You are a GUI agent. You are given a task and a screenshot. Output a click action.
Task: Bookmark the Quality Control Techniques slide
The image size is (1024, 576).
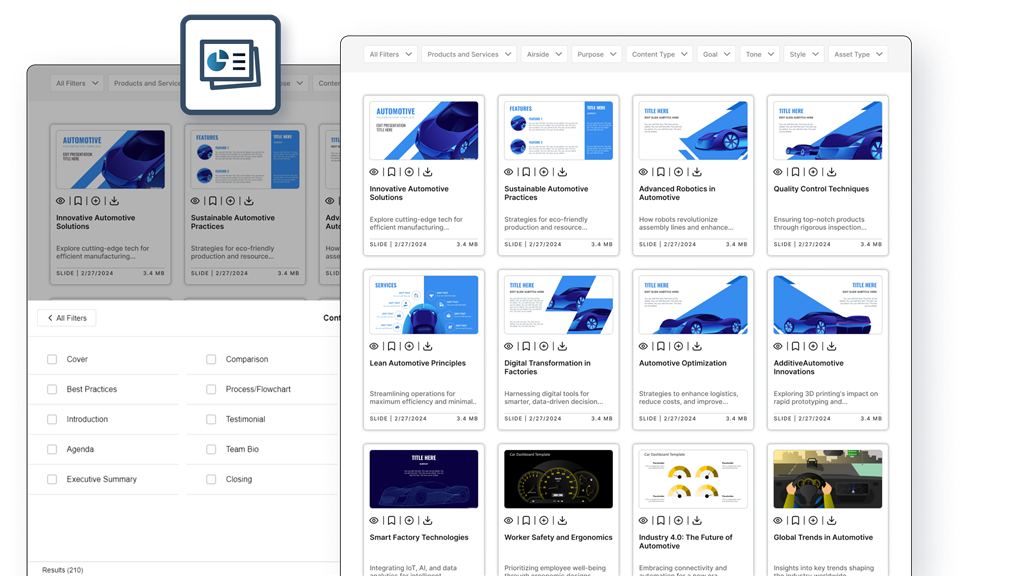tap(795, 172)
